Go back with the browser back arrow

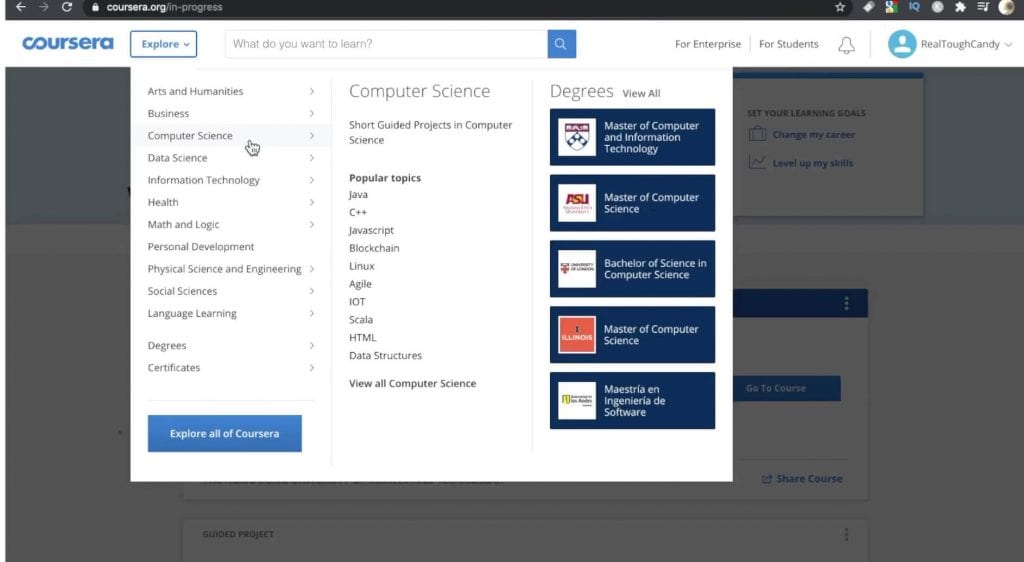point(21,7)
